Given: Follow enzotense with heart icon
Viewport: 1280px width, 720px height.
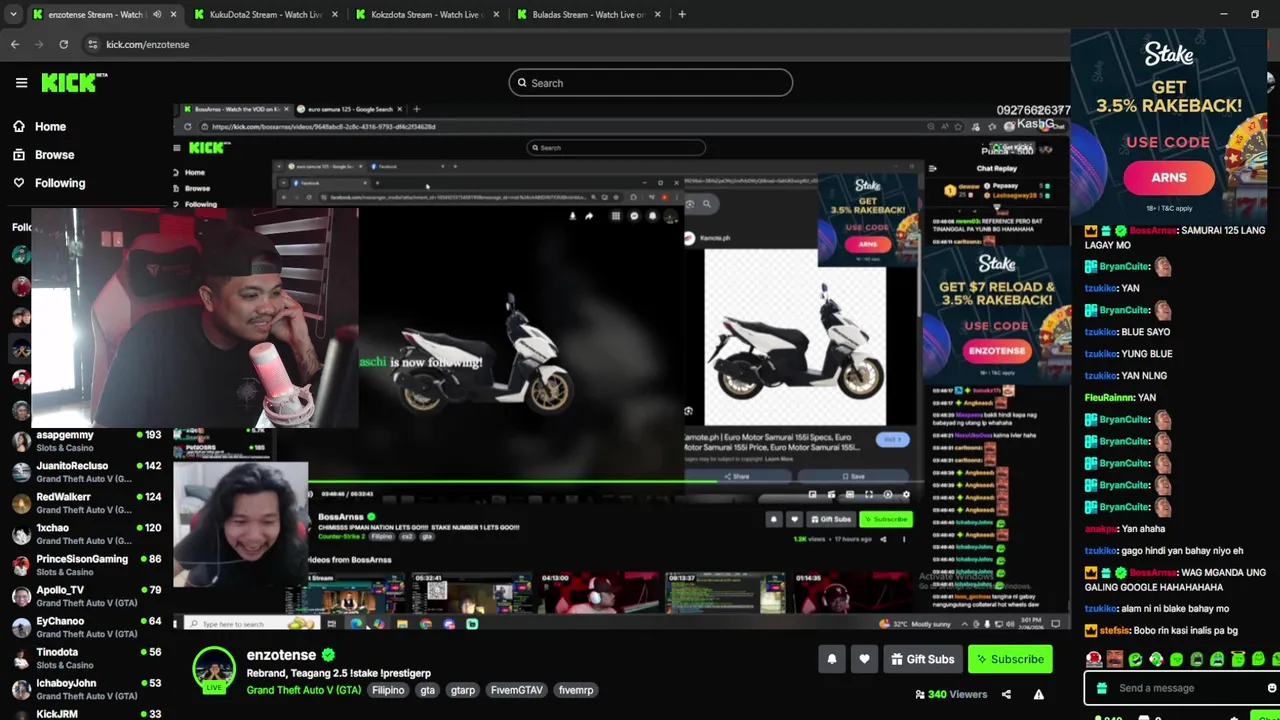Looking at the screenshot, I should pyautogui.click(x=864, y=659).
